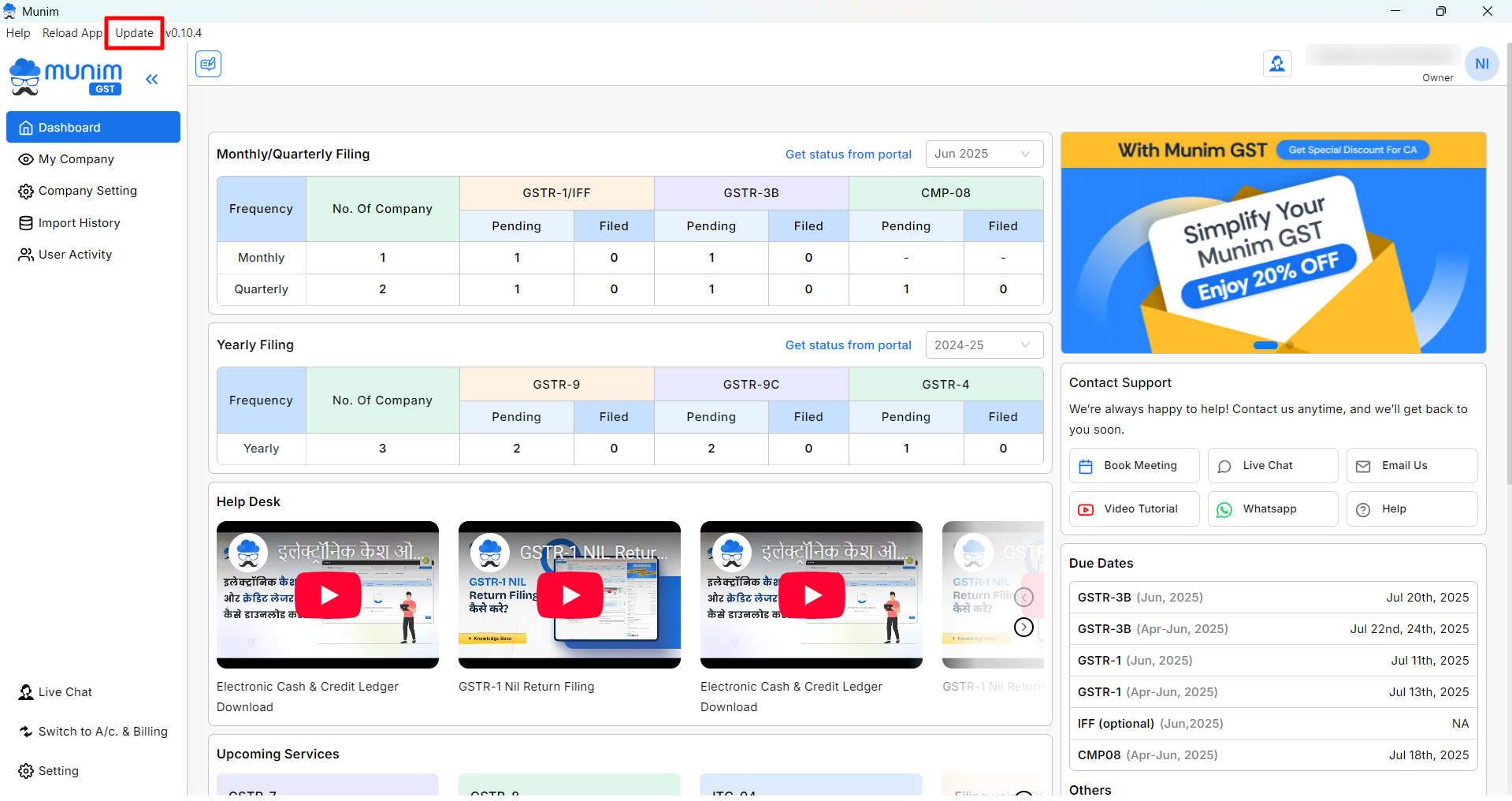Get status from portal for Yearly Filing

tap(848, 345)
